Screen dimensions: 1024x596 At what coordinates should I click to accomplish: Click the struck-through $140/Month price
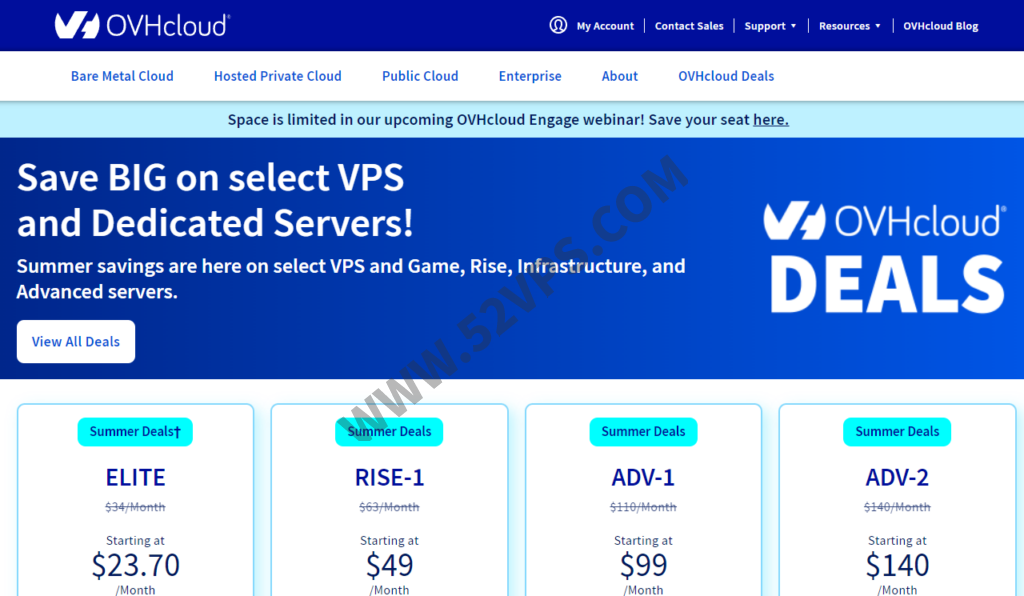pos(897,507)
